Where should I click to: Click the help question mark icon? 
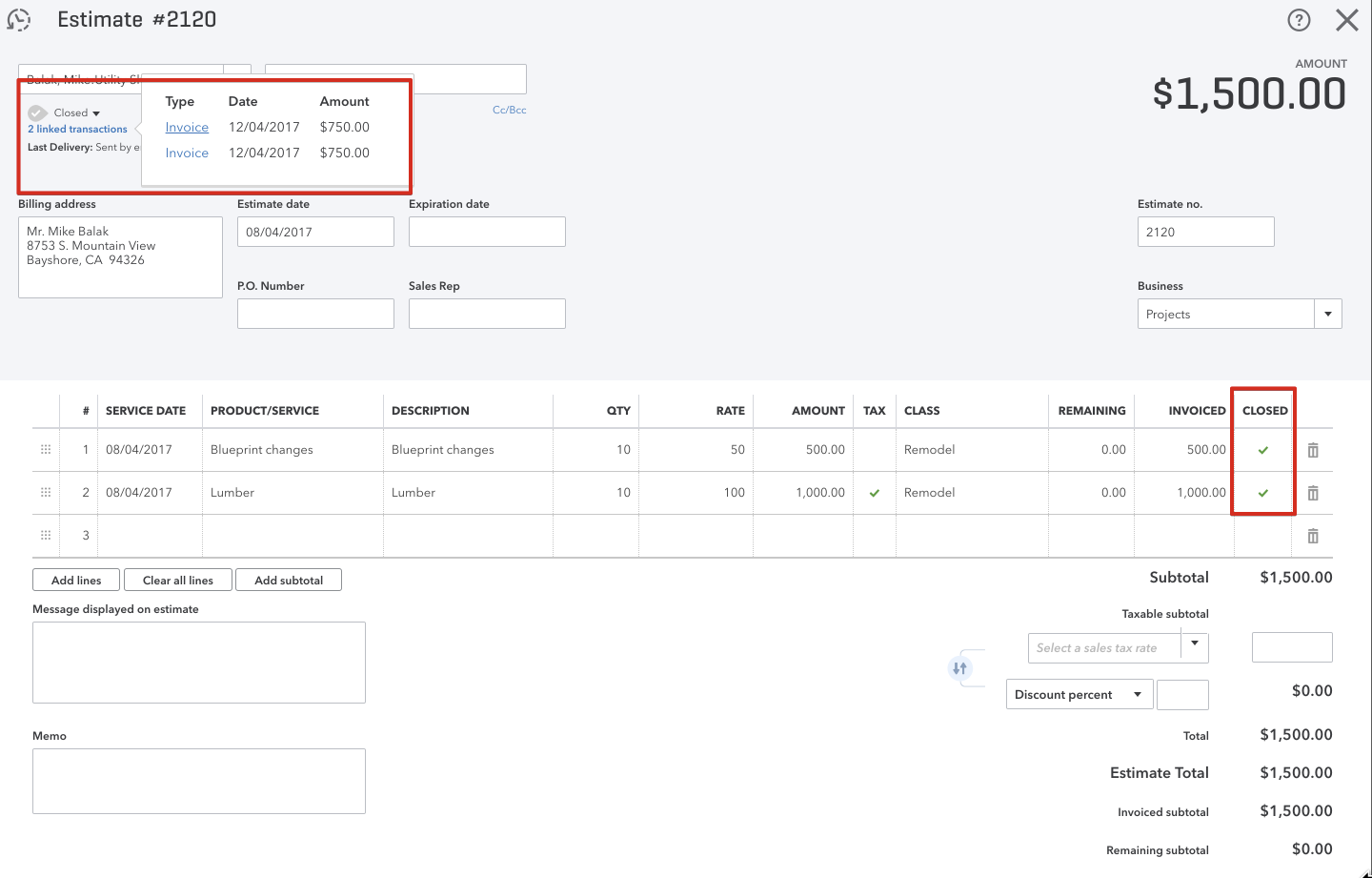coord(1299,20)
